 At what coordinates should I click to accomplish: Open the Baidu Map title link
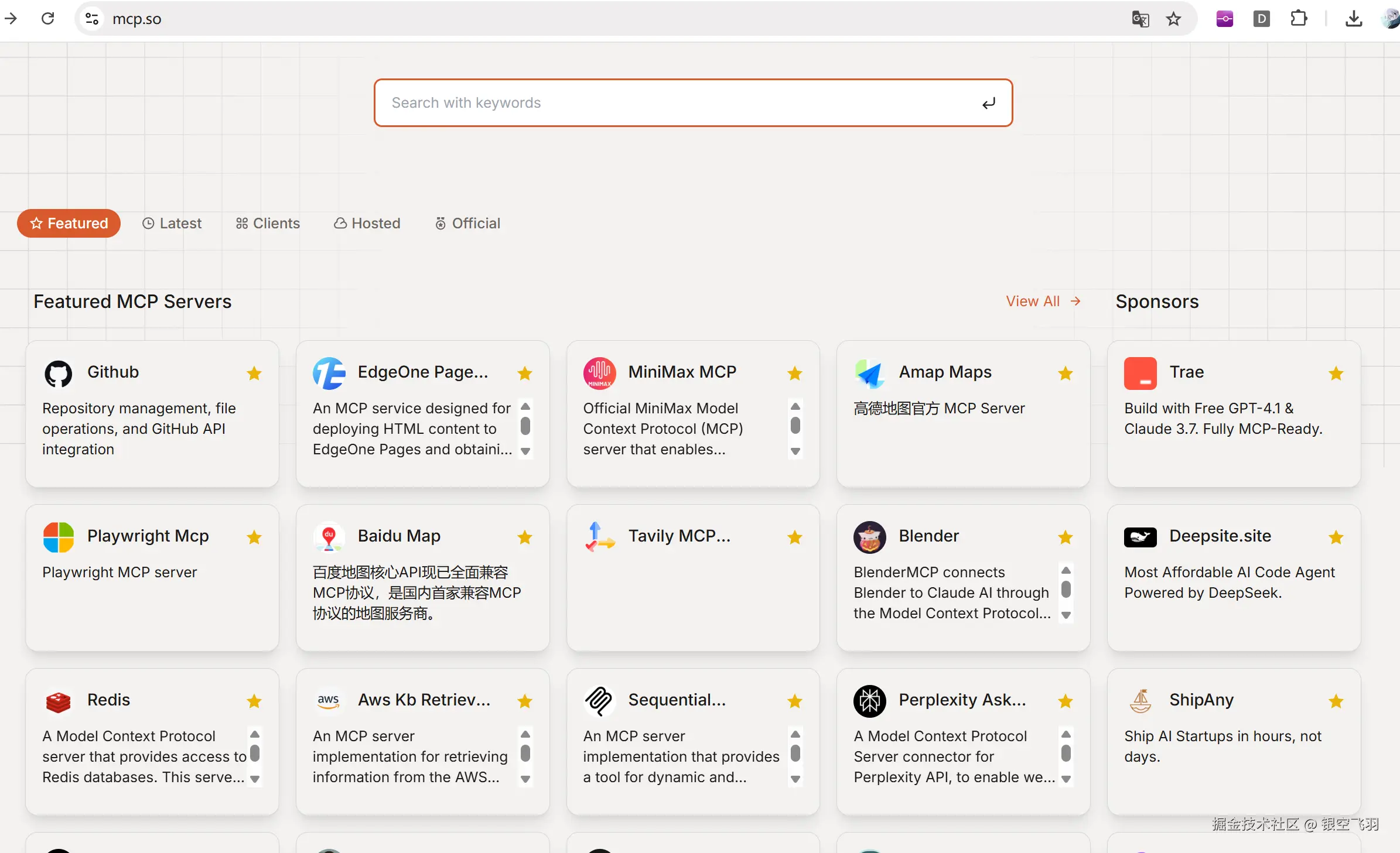[x=399, y=536]
